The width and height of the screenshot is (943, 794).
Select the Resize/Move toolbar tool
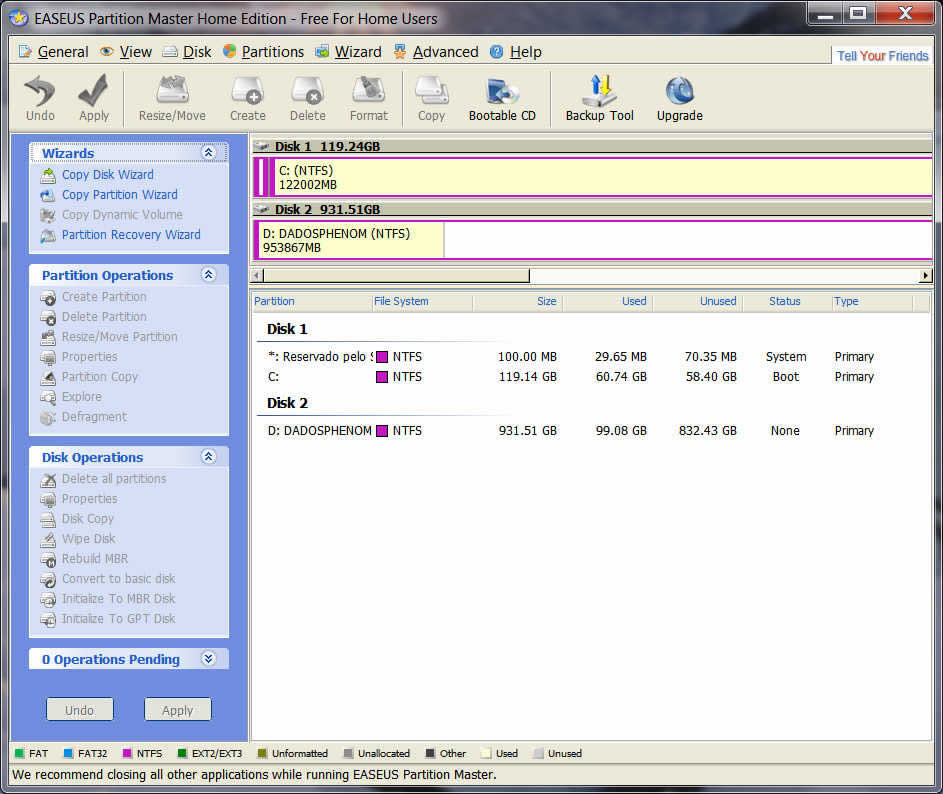pos(172,99)
